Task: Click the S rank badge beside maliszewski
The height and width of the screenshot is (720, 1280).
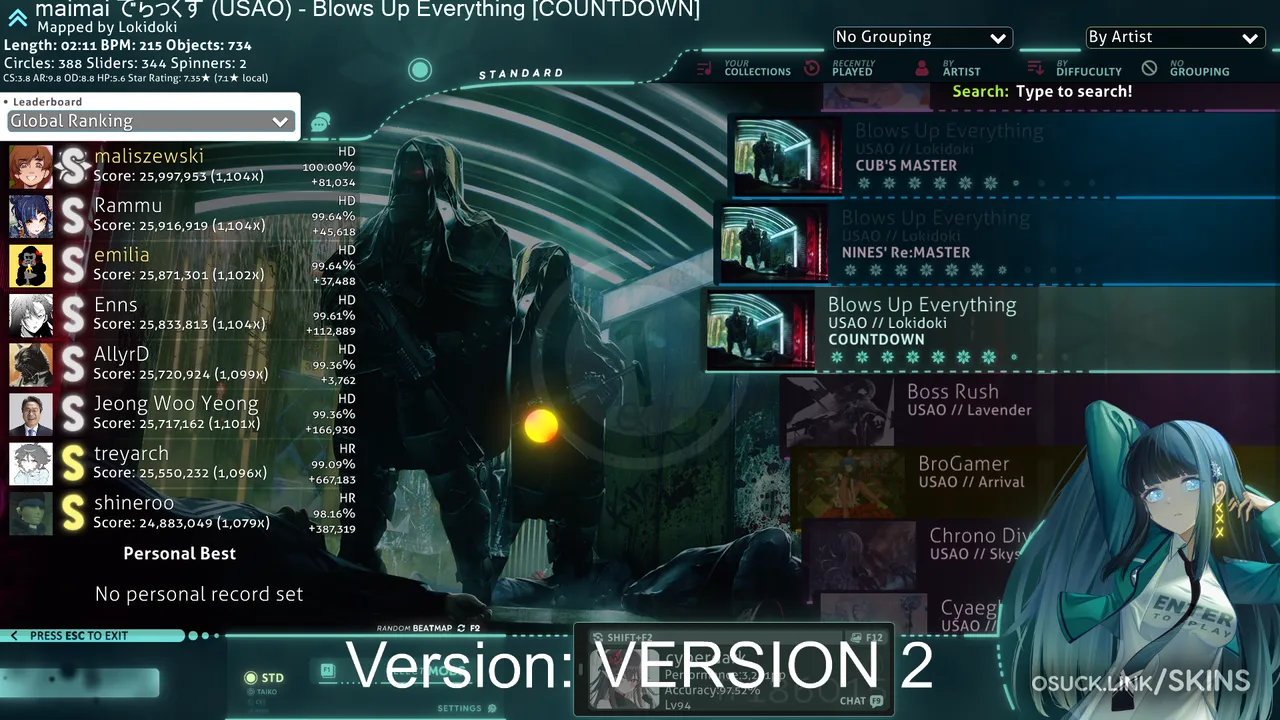Action: click(73, 167)
